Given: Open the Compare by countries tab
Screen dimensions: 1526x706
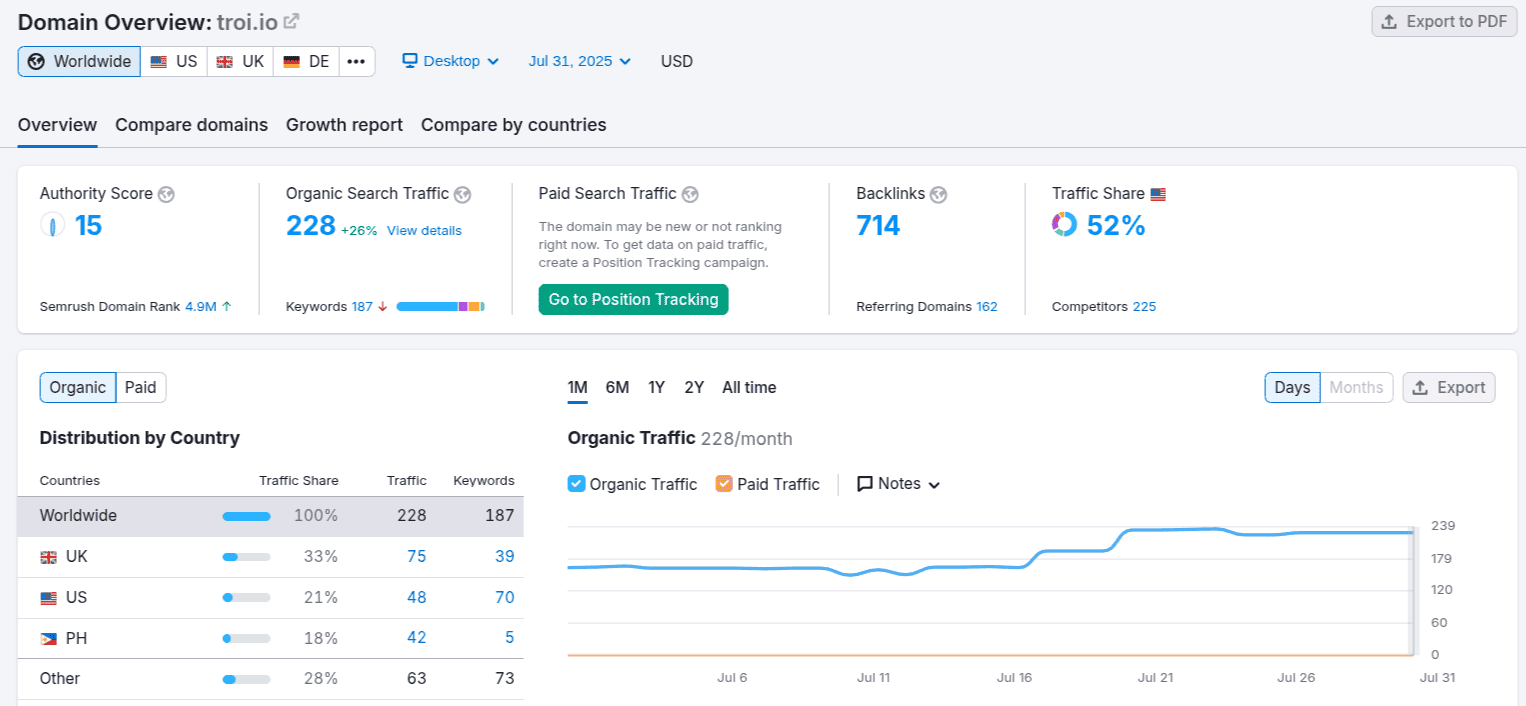Looking at the screenshot, I should click(513, 125).
